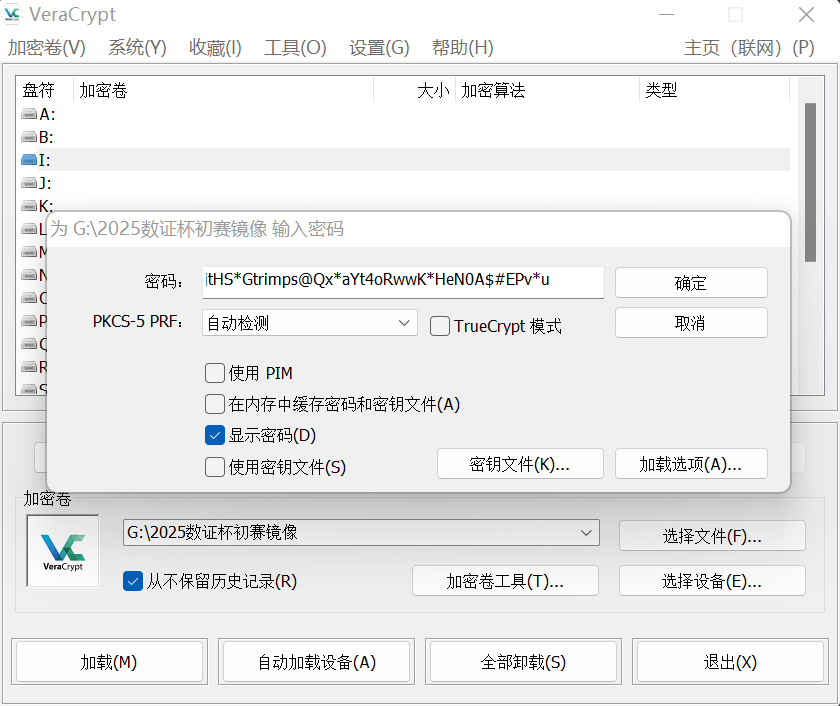Click the highlighted I: drive icon

[29, 160]
